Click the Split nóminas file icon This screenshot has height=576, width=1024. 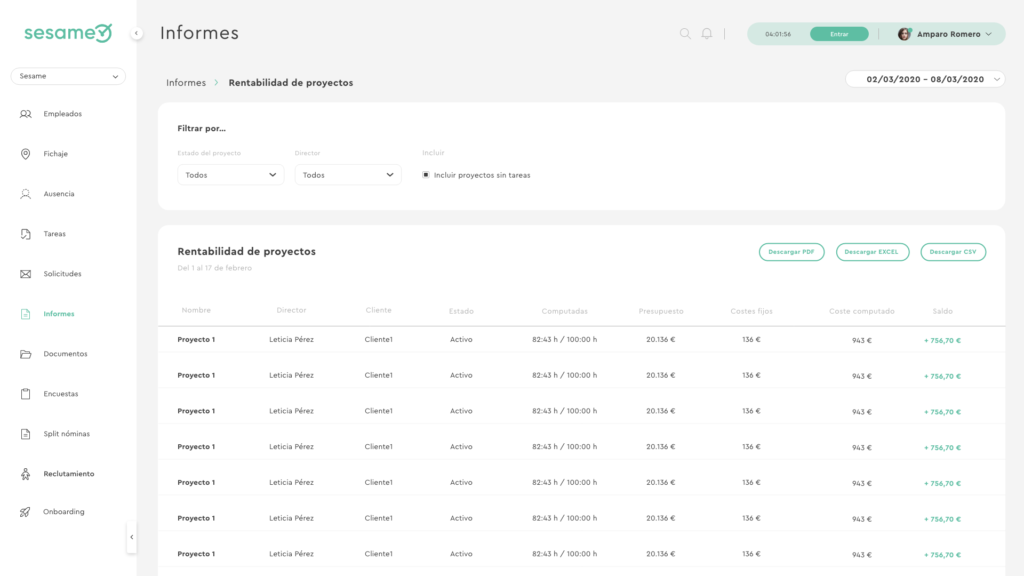click(x=25, y=434)
